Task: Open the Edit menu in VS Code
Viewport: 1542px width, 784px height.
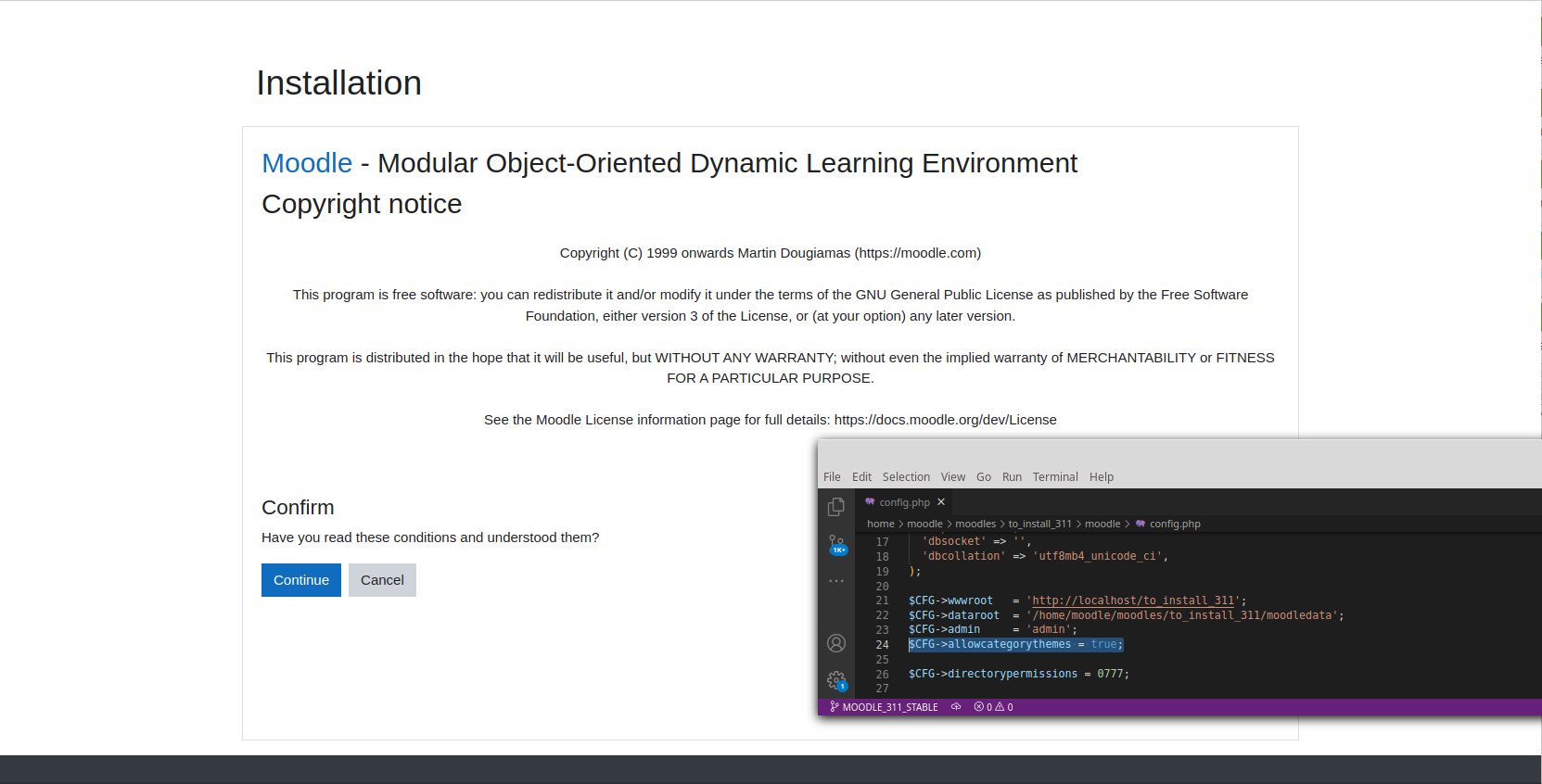Action: pos(861,477)
